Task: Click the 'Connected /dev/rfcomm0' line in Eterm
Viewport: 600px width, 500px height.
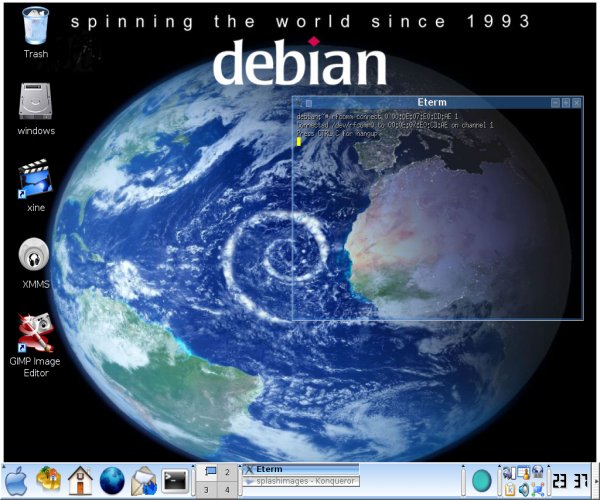Action: pos(395,125)
